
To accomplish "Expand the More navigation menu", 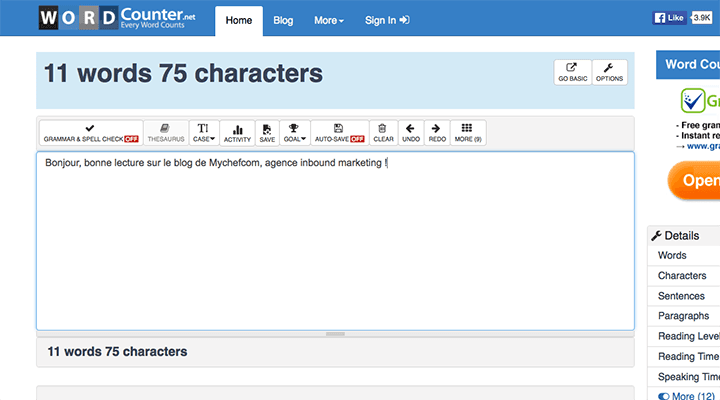I will pyautogui.click(x=329, y=21).
